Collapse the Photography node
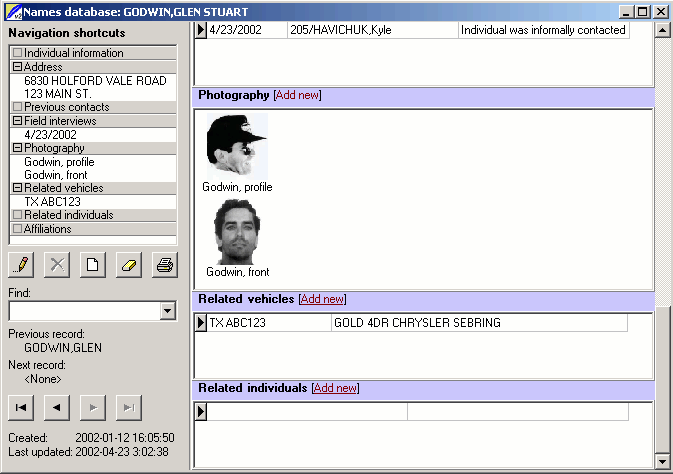The image size is (673, 474). click(x=17, y=148)
